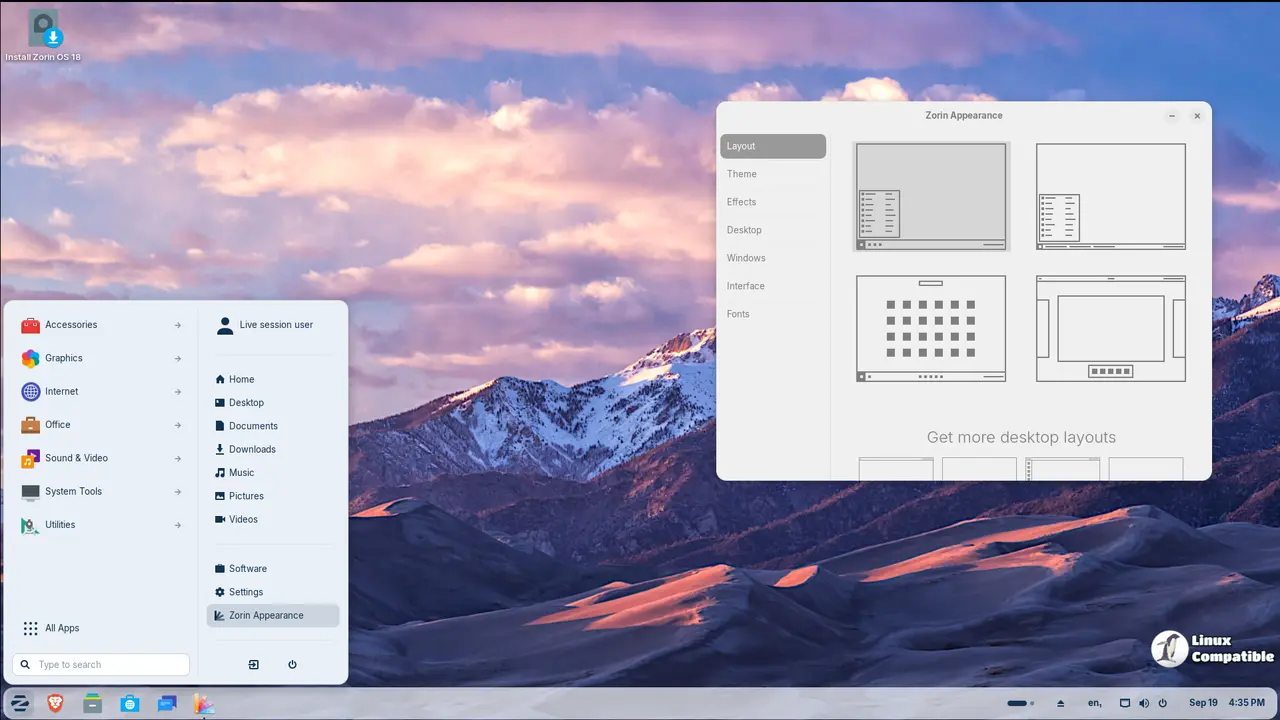Launch Brave browser from the taskbar
The height and width of the screenshot is (720, 1280).
coord(57,703)
